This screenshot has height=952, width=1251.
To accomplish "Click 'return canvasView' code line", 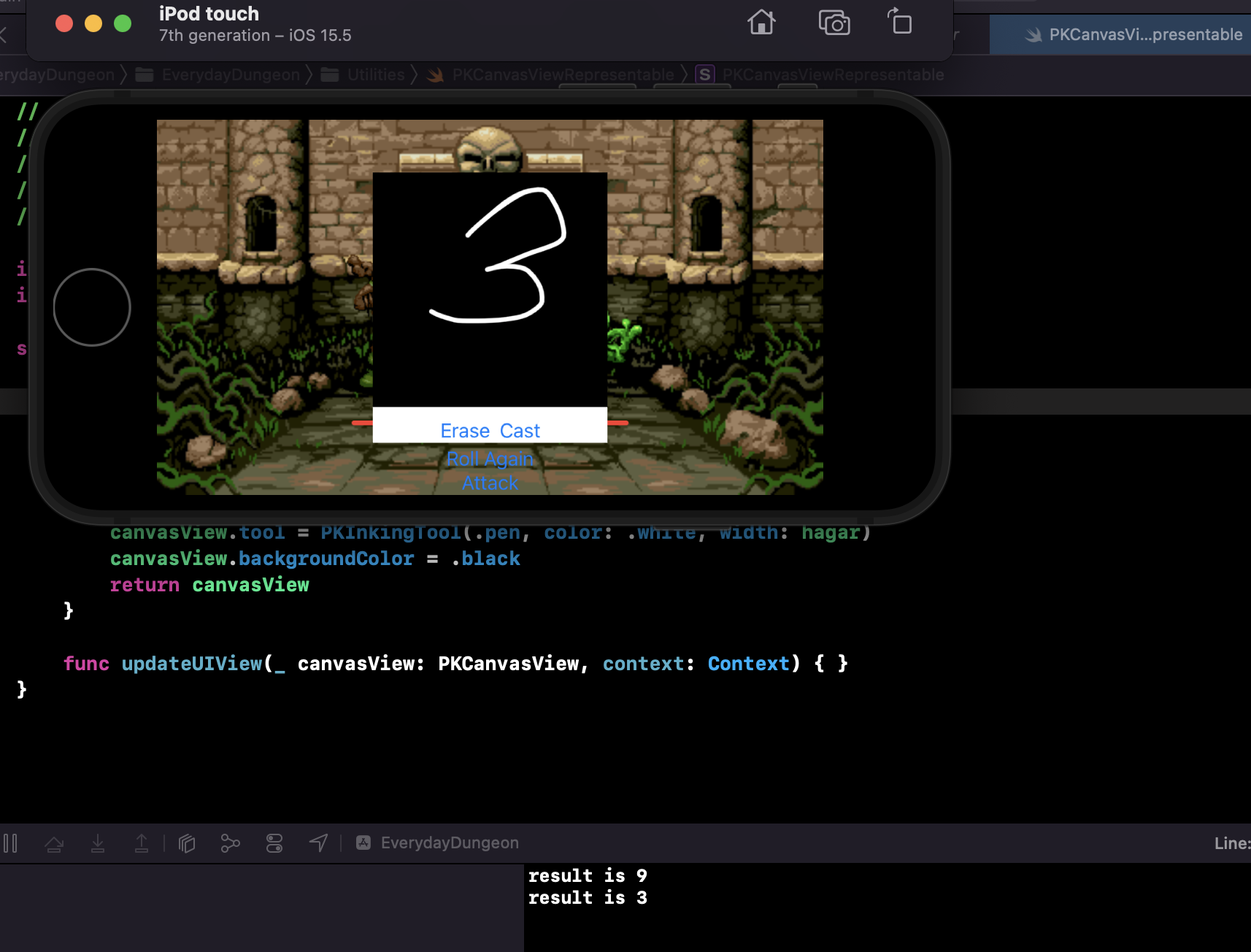I will pyautogui.click(x=209, y=585).
